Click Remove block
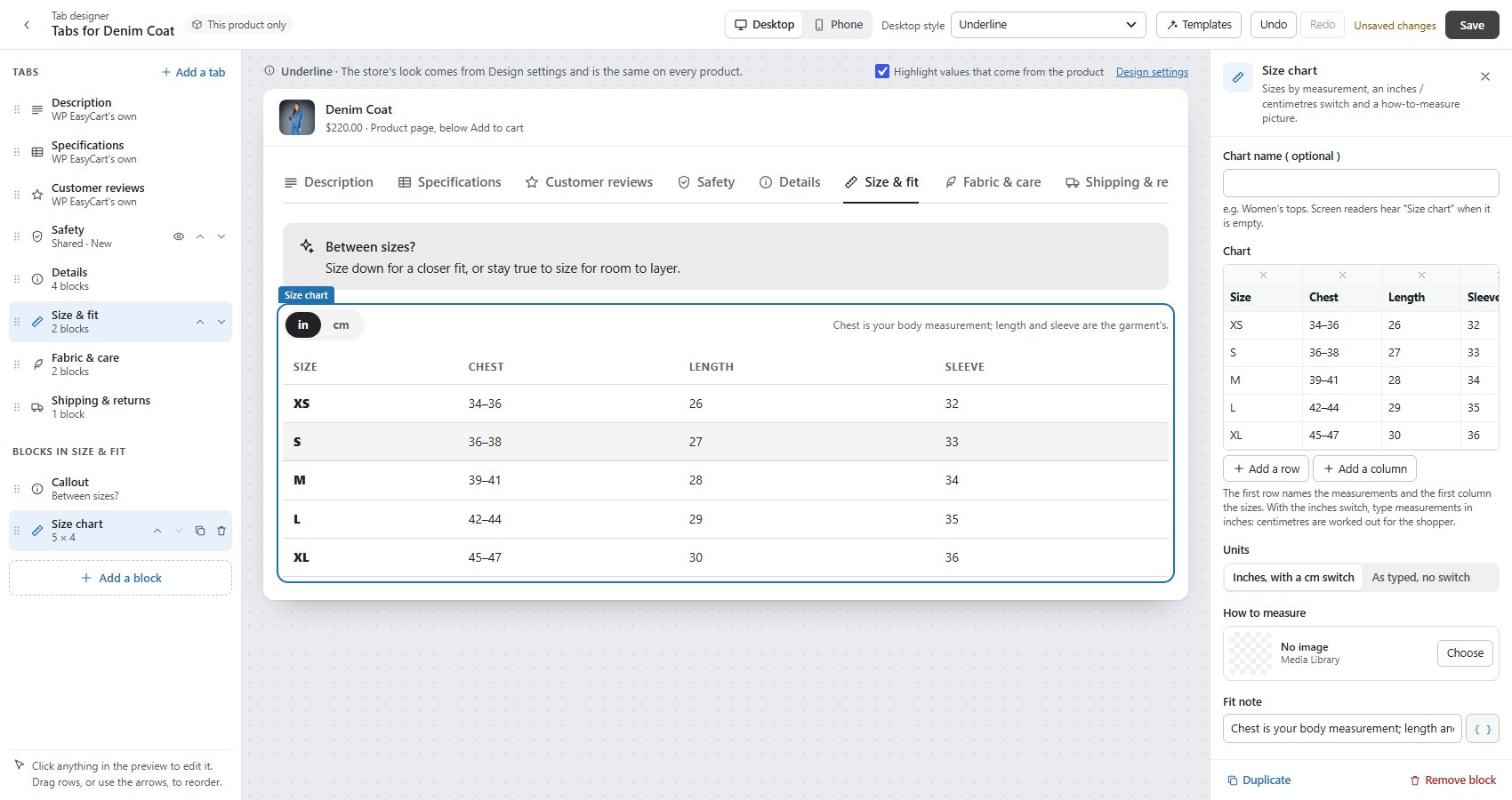The height and width of the screenshot is (800, 1512). click(x=1453, y=780)
